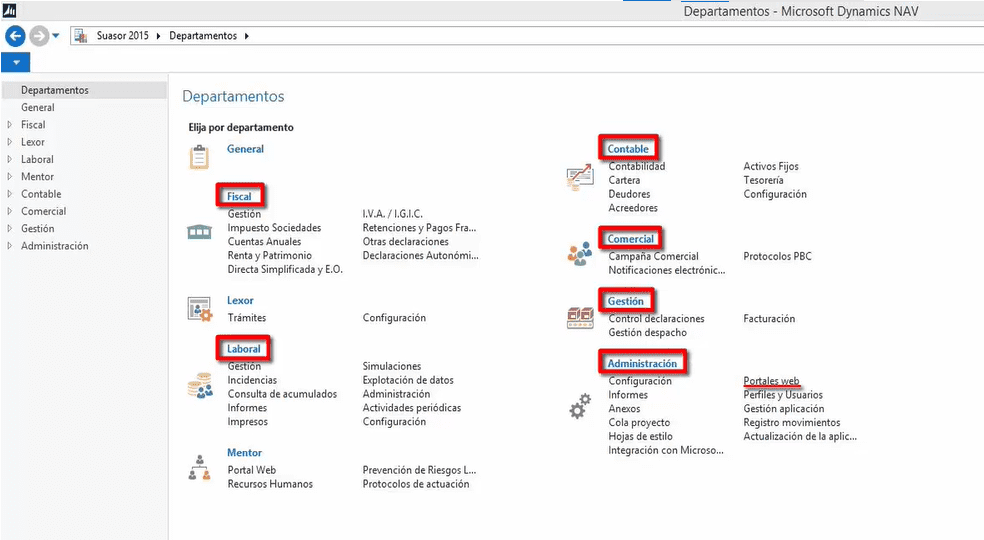Screen dimensions: 984x540
Task: Open I.V.A. / I.G.I.C. link
Action: pos(392,214)
